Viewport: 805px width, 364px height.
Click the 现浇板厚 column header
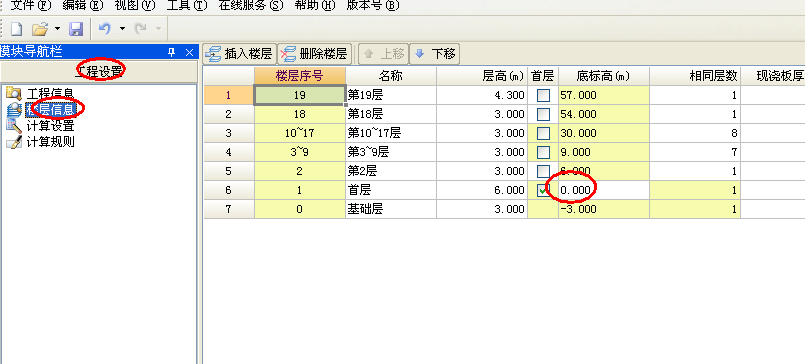(x=773, y=76)
